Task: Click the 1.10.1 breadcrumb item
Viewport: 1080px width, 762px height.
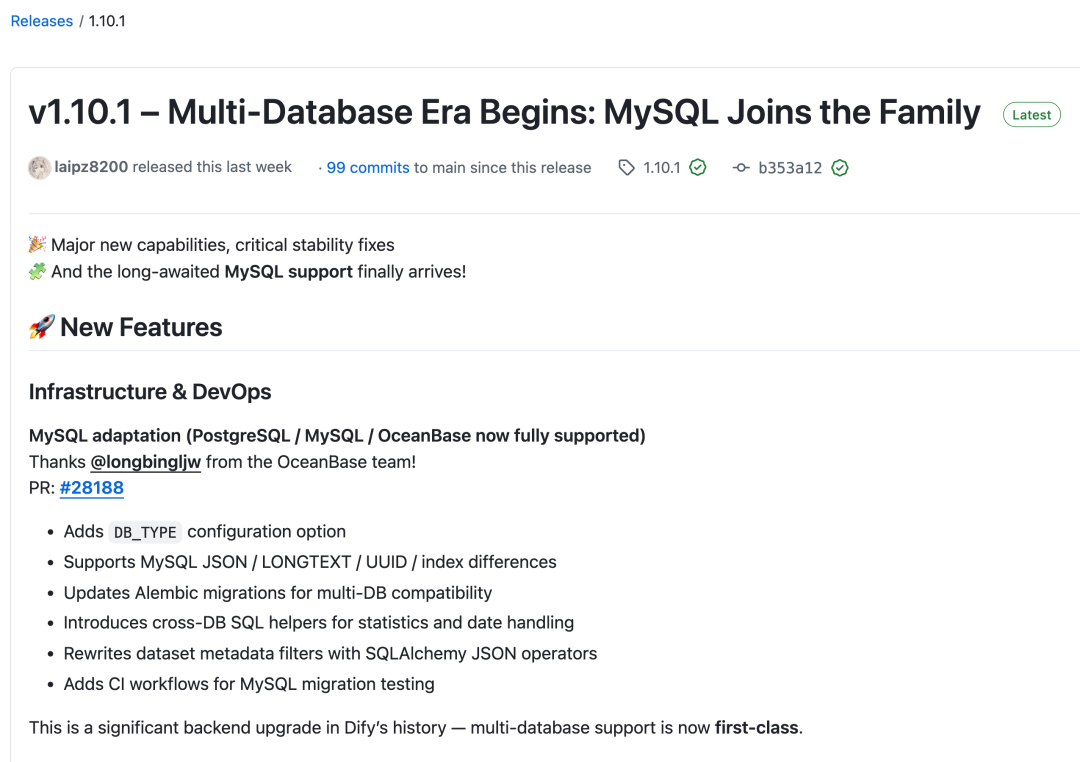Action: coord(107,21)
